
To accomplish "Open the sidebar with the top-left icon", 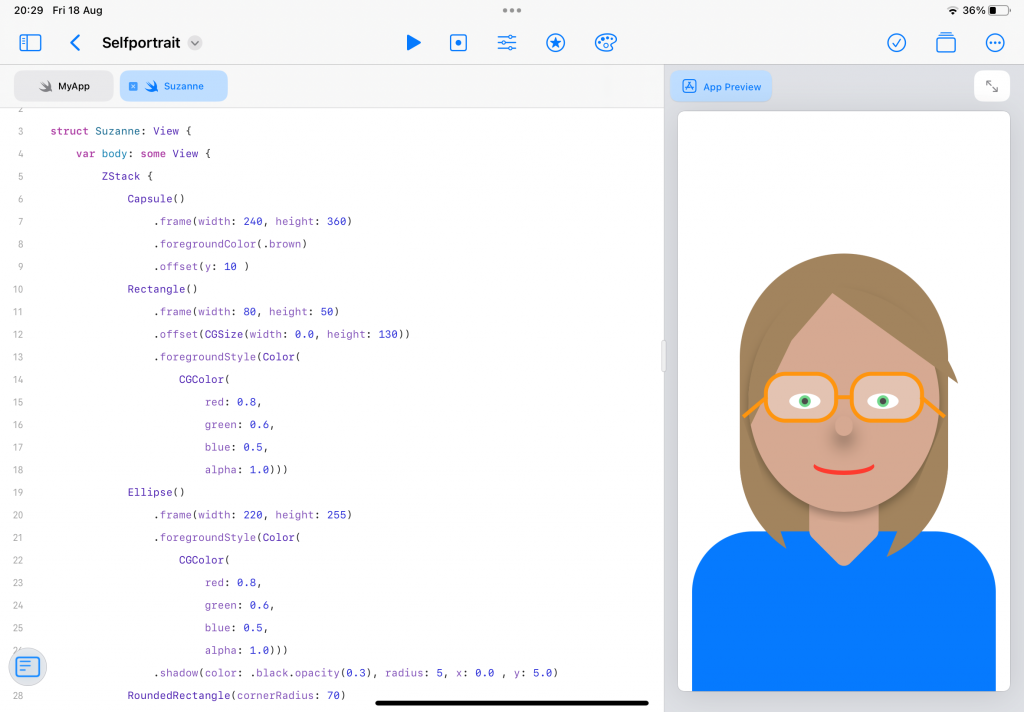I will [x=30, y=43].
